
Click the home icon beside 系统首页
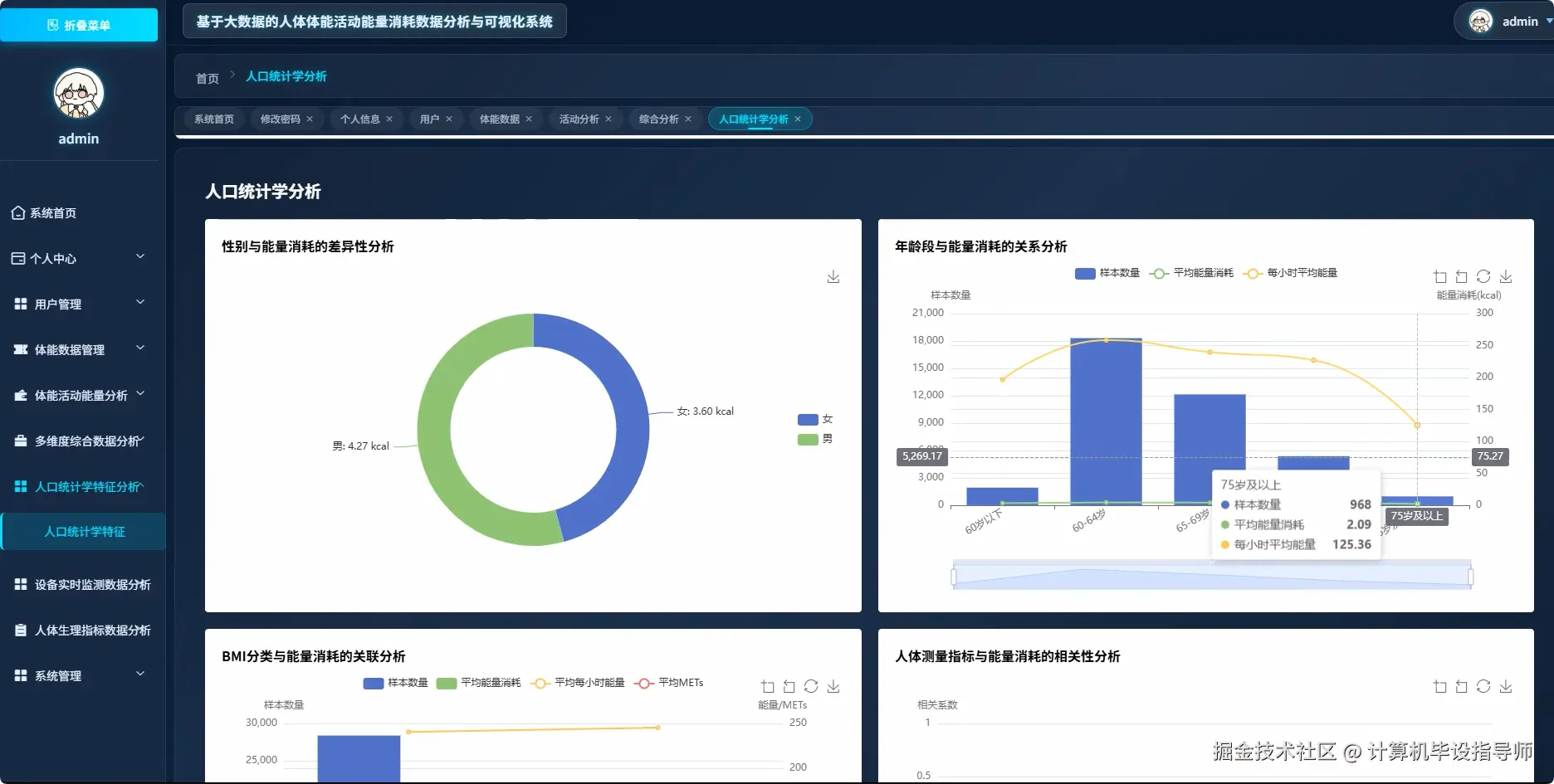[18, 213]
